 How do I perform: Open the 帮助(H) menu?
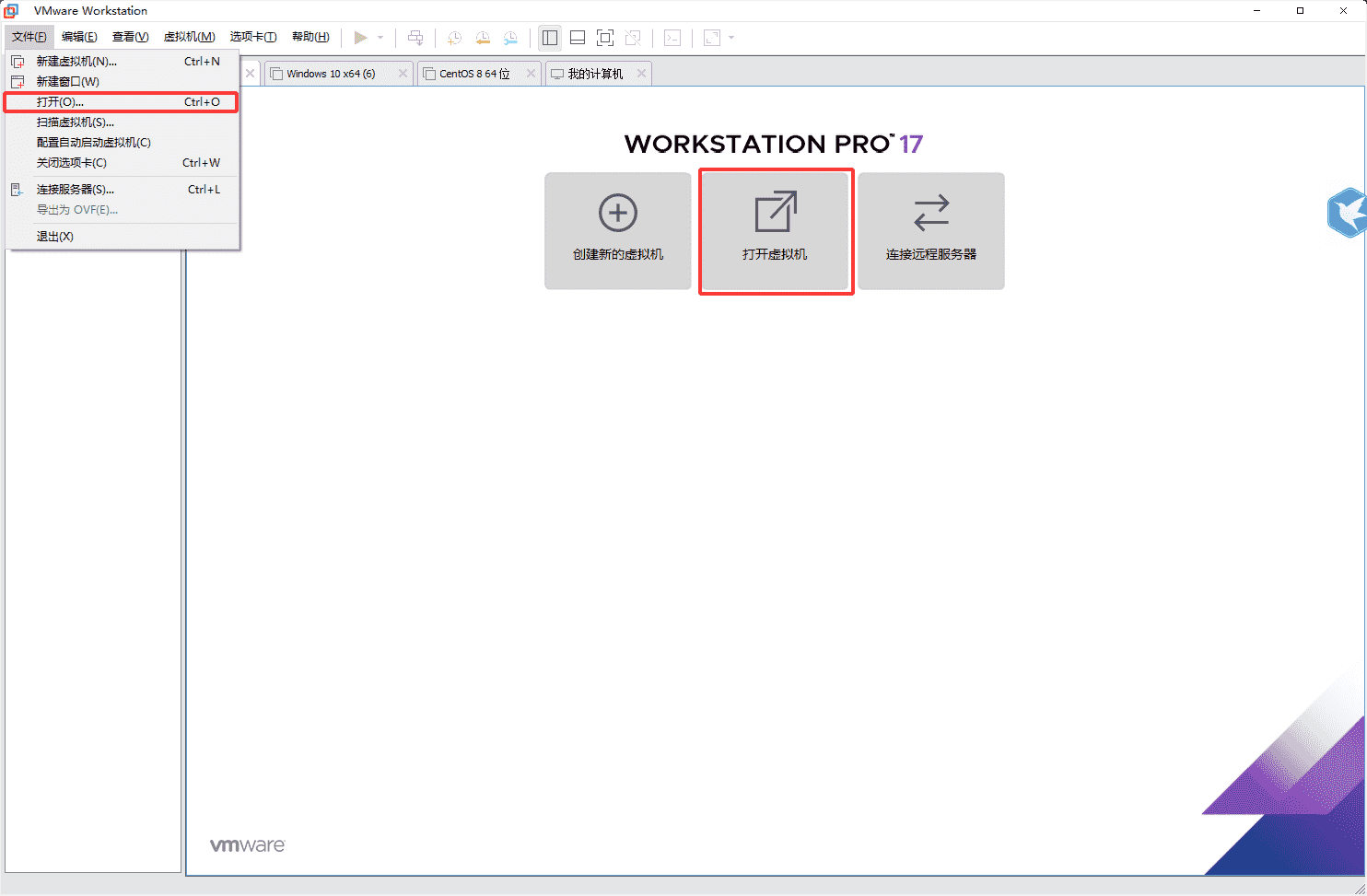tap(310, 37)
